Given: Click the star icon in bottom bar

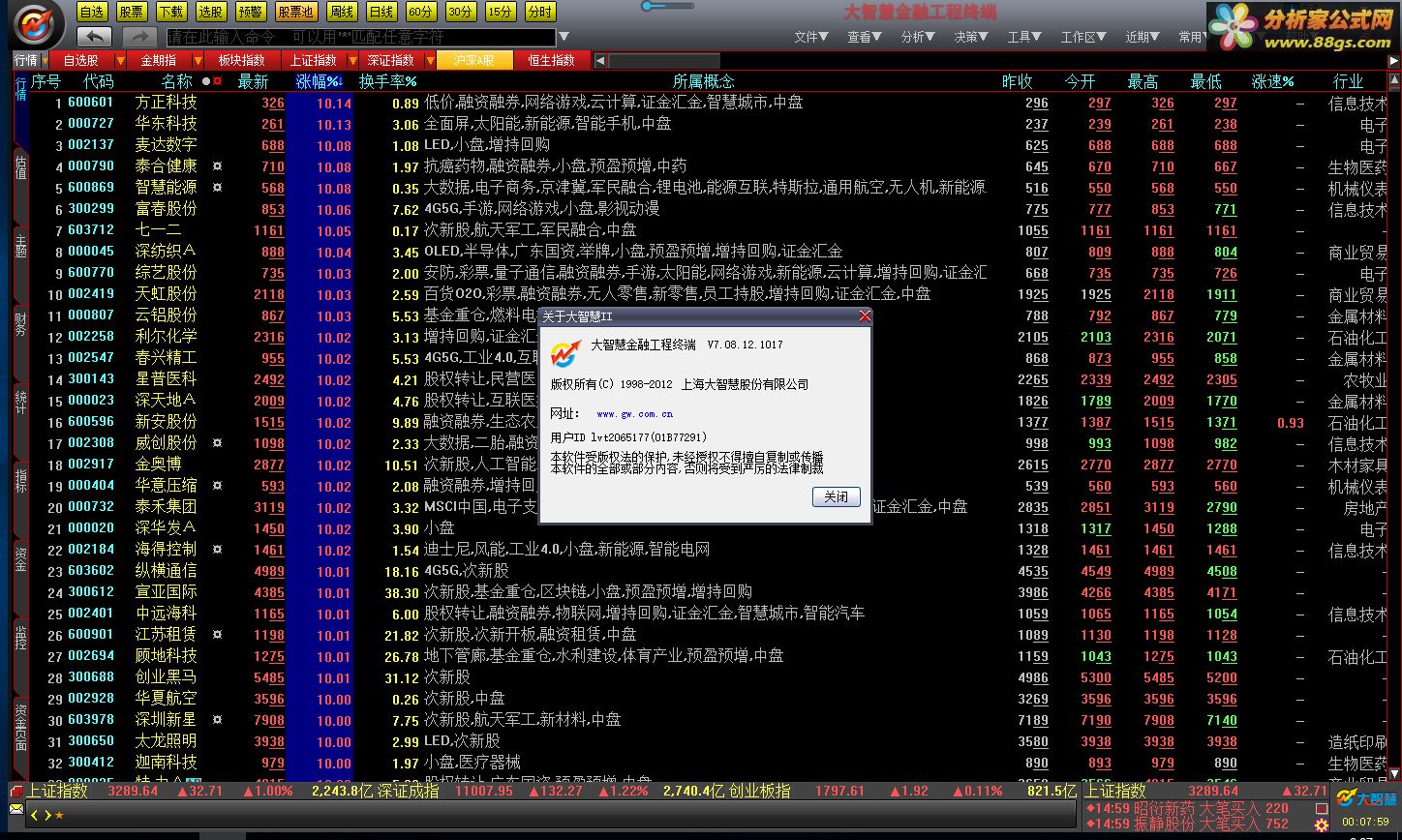Looking at the screenshot, I should click(59, 815).
